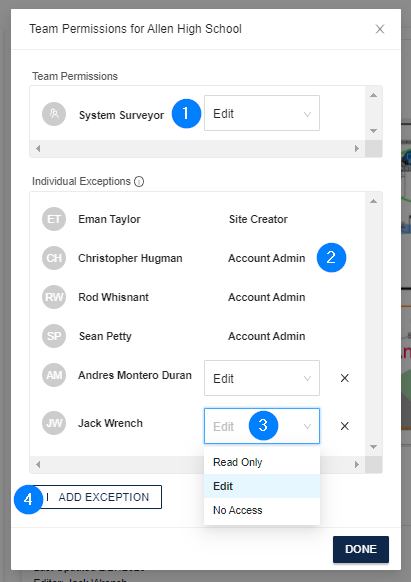This screenshot has width=411, height=582.
Task: Click Christopher Hugman's Account Admin label
Action: 267,258
